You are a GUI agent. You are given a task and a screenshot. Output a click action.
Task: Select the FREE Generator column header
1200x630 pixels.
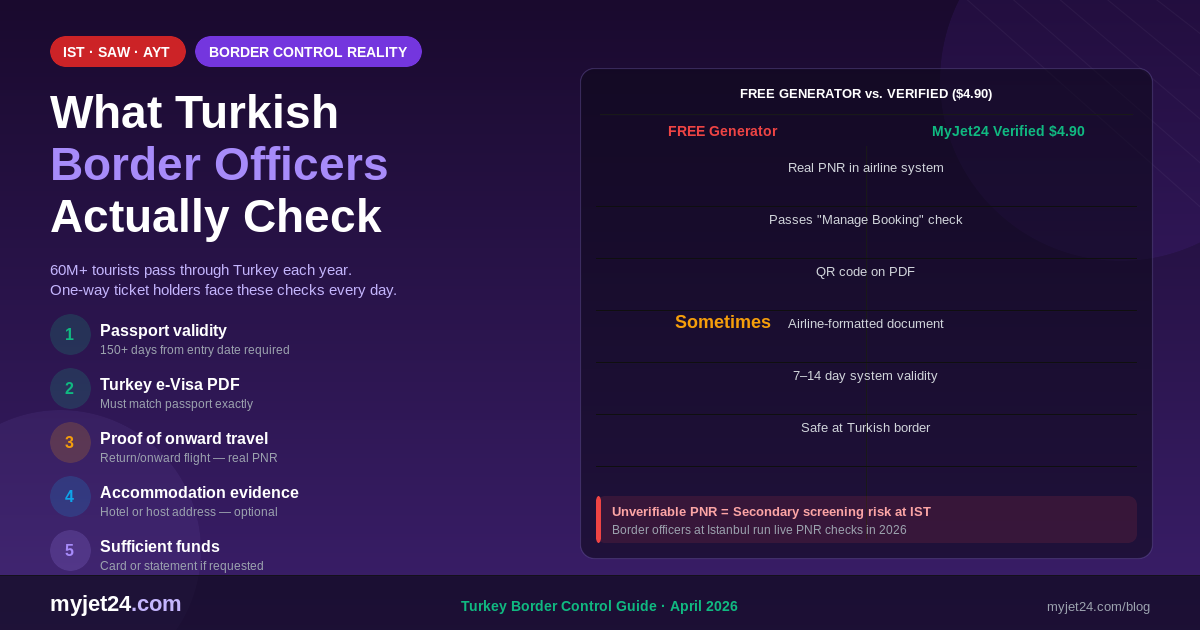[722, 131]
